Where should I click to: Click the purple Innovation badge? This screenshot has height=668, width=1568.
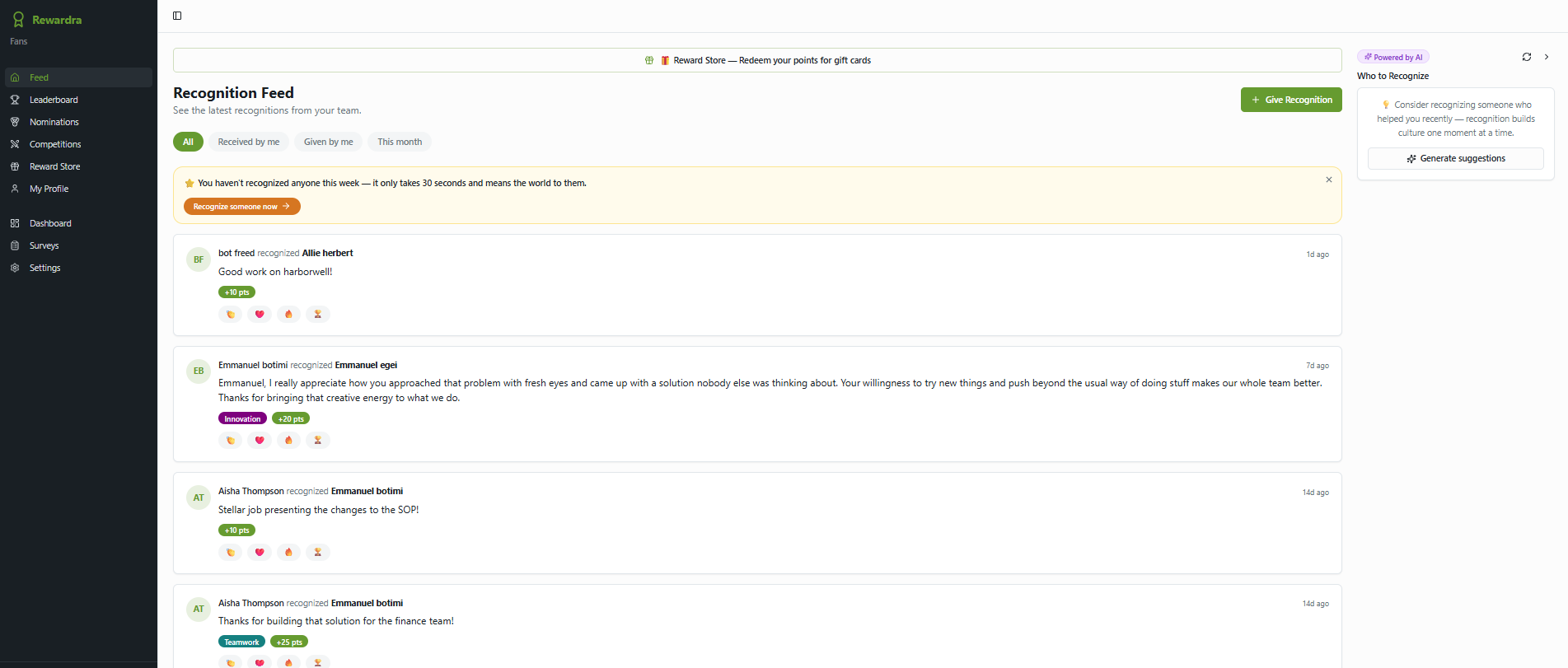(x=242, y=418)
